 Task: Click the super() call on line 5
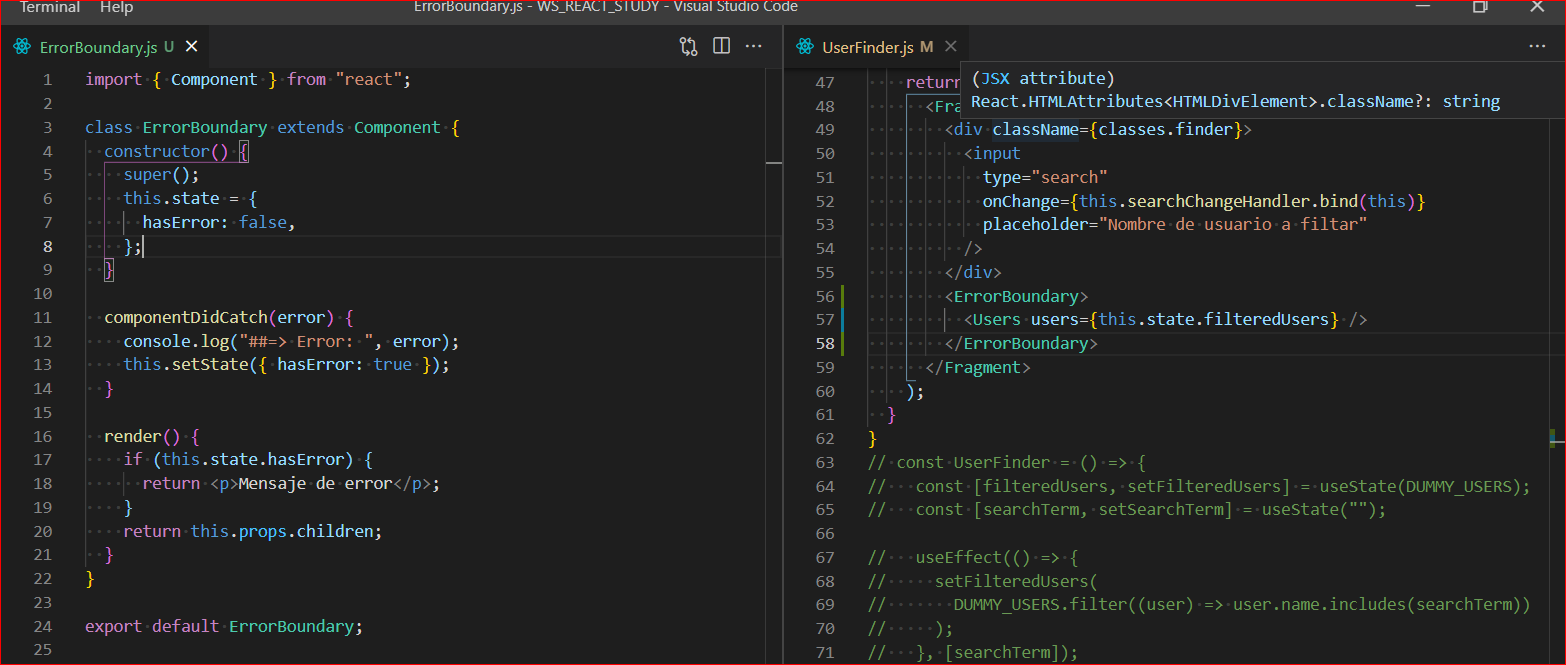[x=162, y=175]
